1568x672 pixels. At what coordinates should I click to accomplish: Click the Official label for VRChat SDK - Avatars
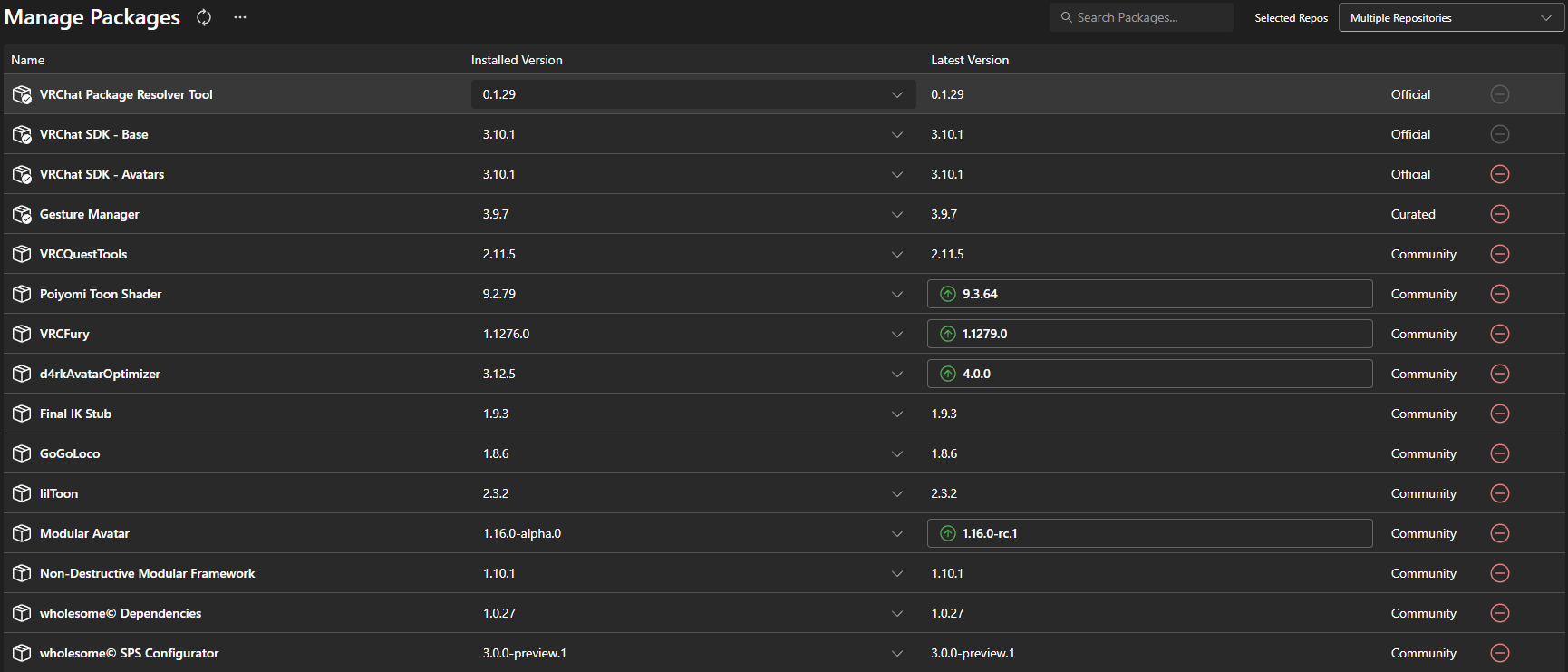click(1411, 174)
